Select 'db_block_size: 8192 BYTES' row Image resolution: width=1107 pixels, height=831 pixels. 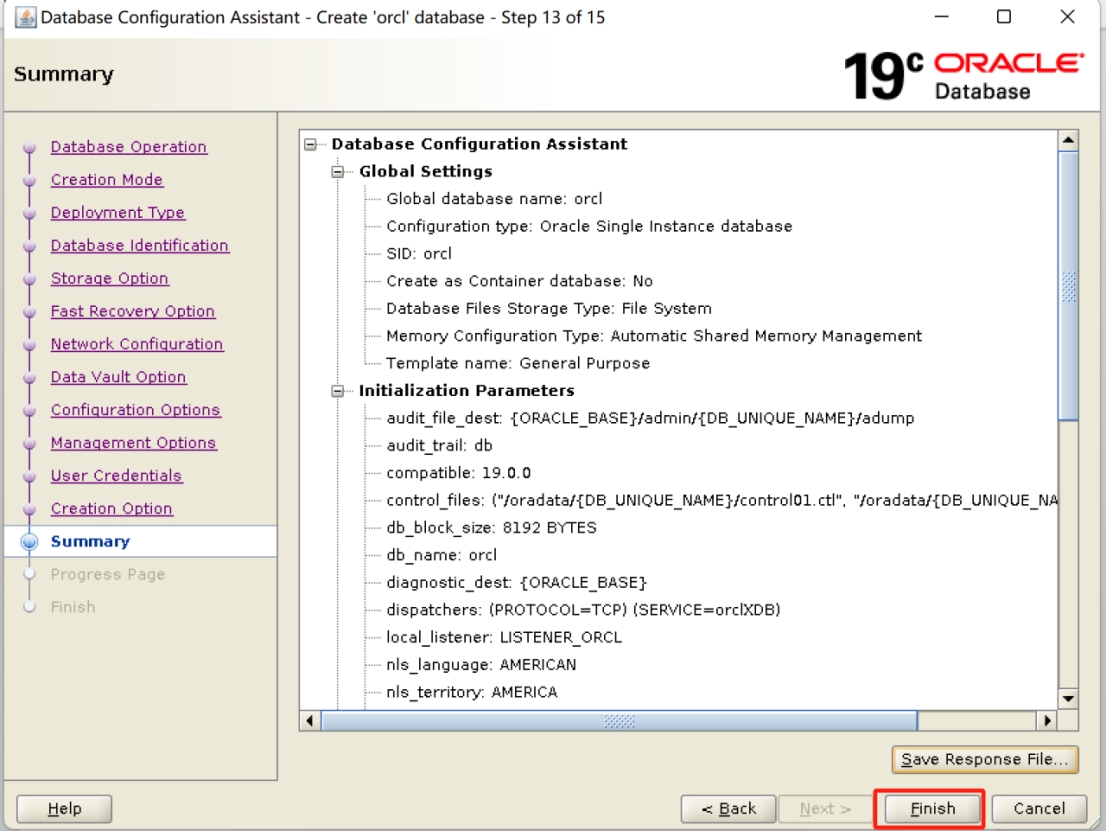[491, 528]
